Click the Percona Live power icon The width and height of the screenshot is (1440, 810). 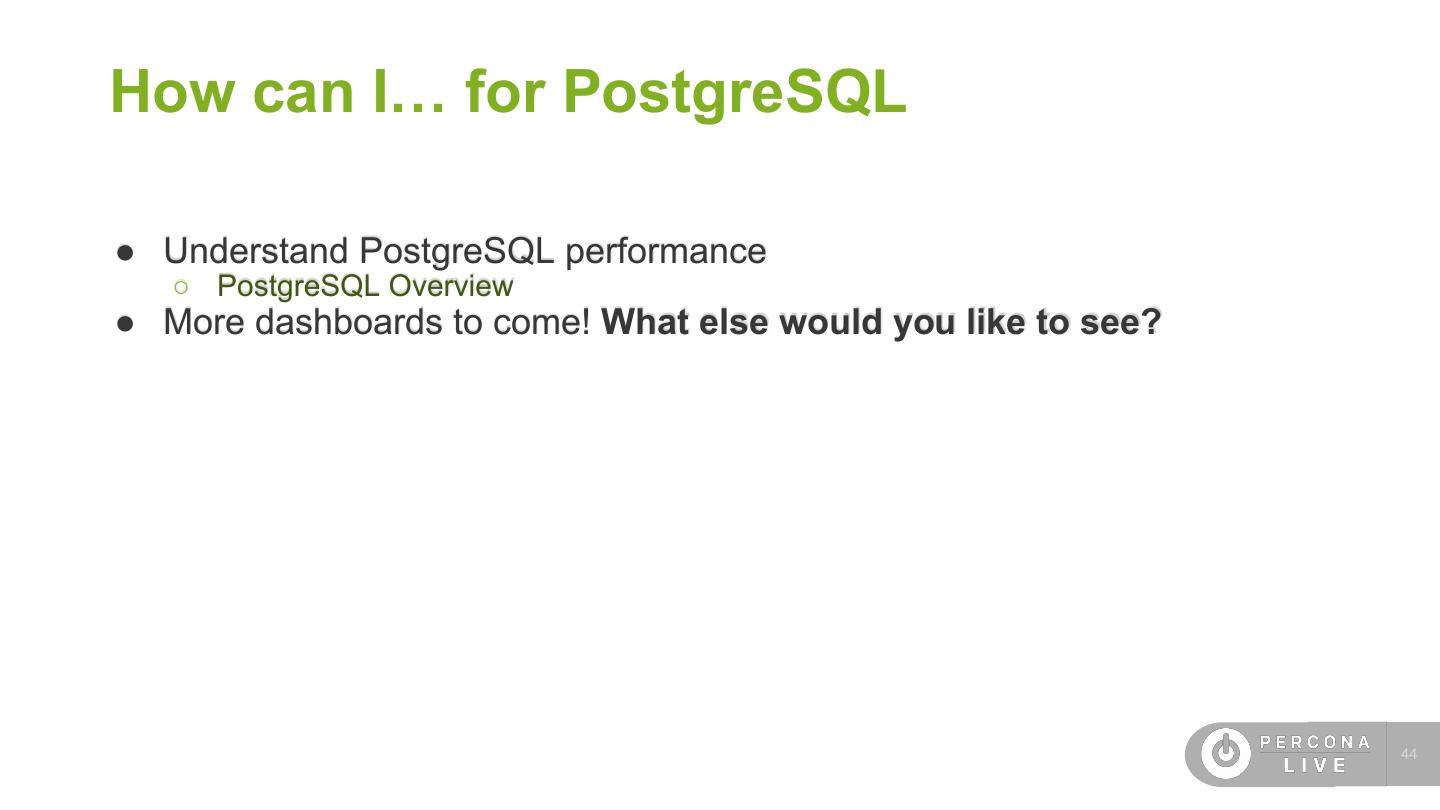(1225, 753)
